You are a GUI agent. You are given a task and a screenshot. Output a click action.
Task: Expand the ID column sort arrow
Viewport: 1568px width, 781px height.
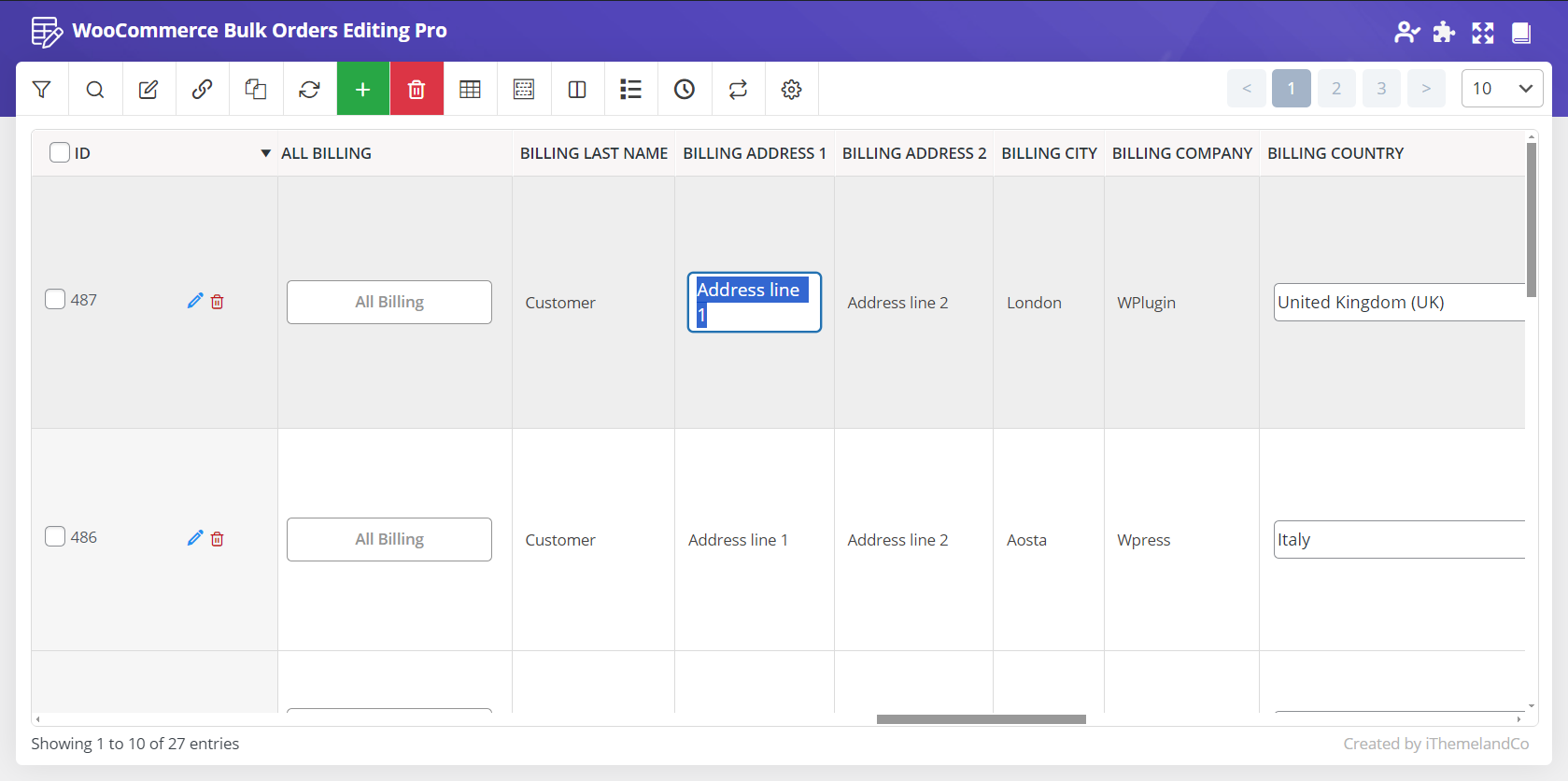coord(265,153)
